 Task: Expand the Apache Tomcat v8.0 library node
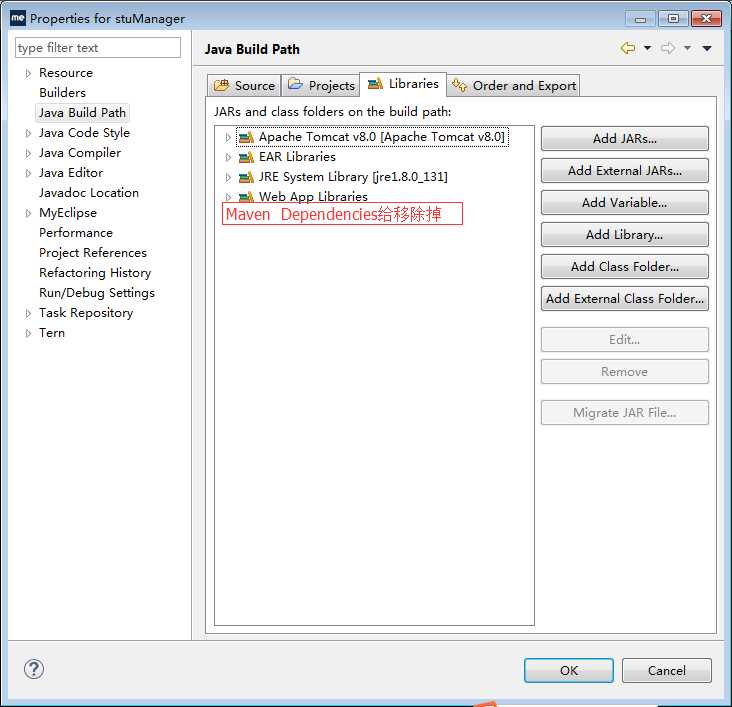tap(228, 137)
